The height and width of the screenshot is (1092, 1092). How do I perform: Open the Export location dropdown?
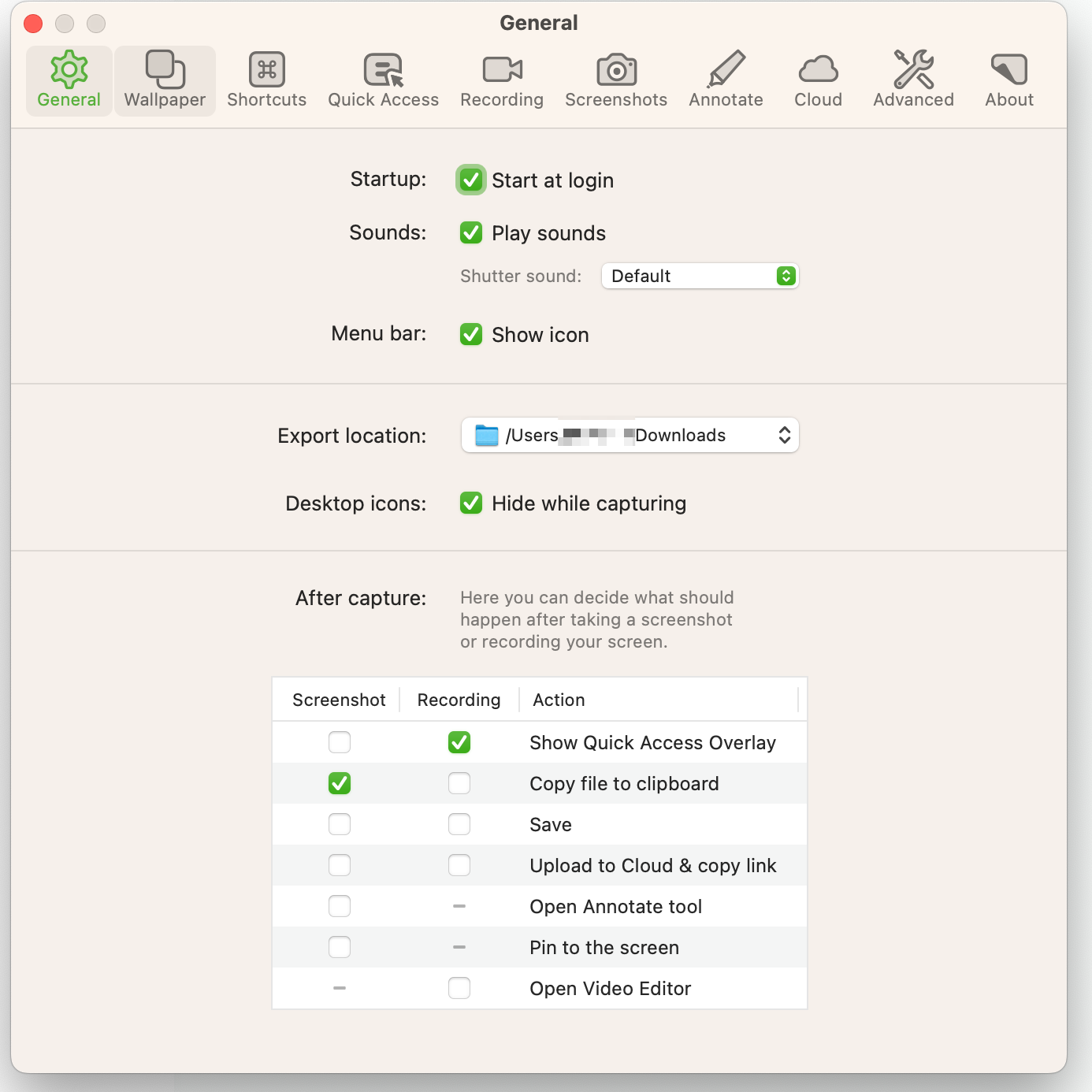click(629, 435)
